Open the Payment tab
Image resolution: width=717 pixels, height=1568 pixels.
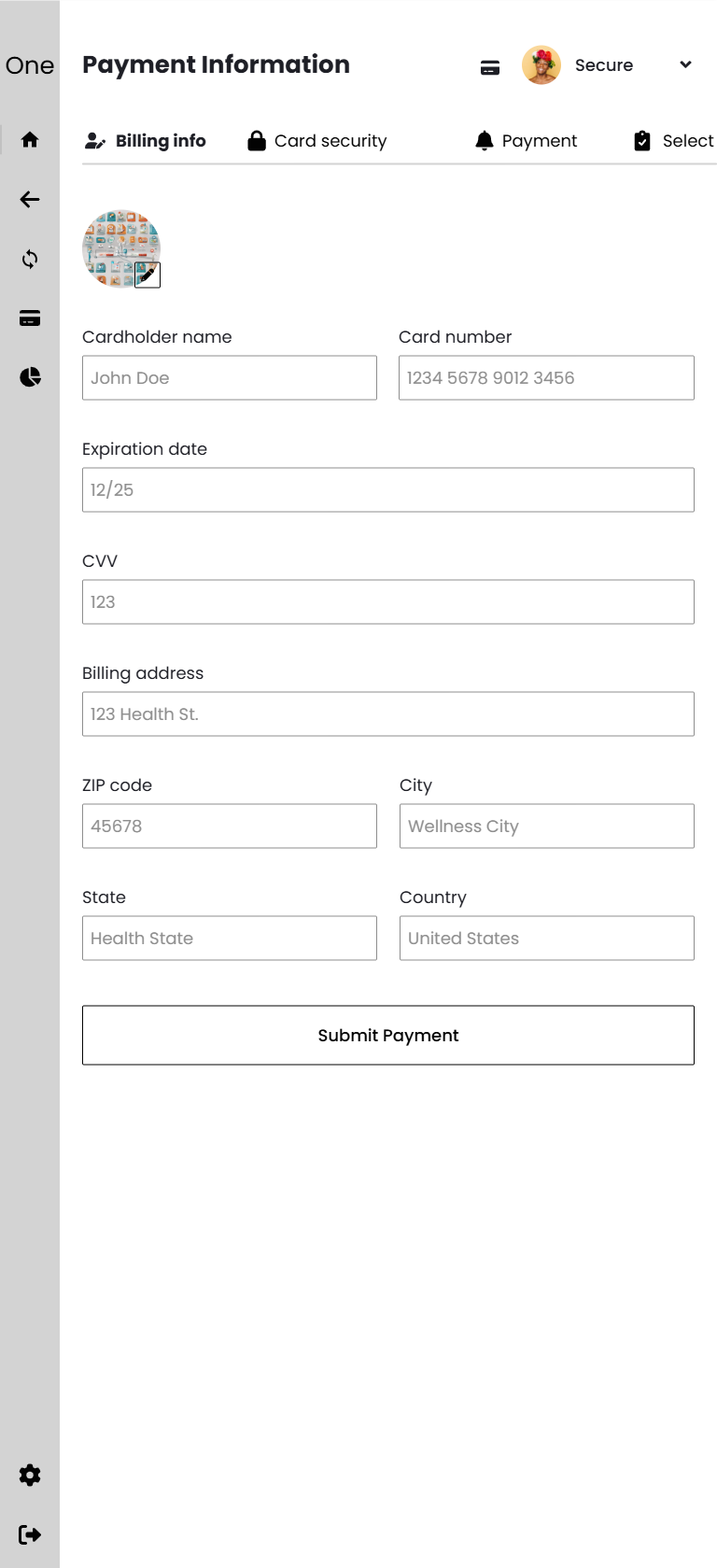coord(527,141)
